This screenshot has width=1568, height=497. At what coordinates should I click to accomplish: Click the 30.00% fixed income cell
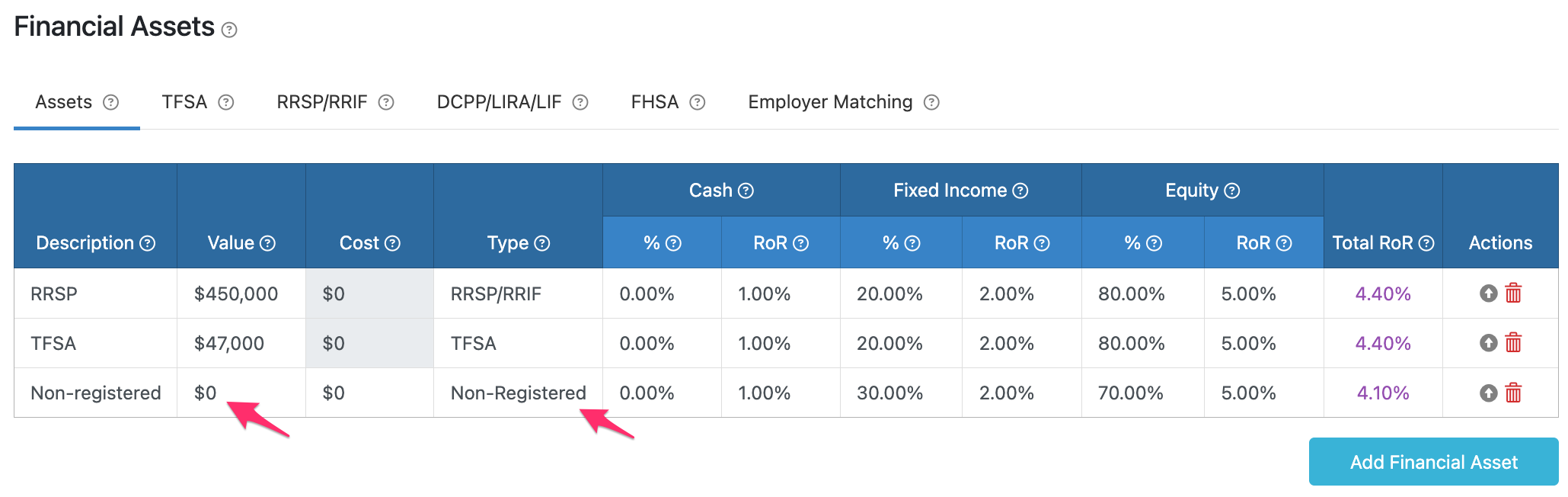[901, 393]
